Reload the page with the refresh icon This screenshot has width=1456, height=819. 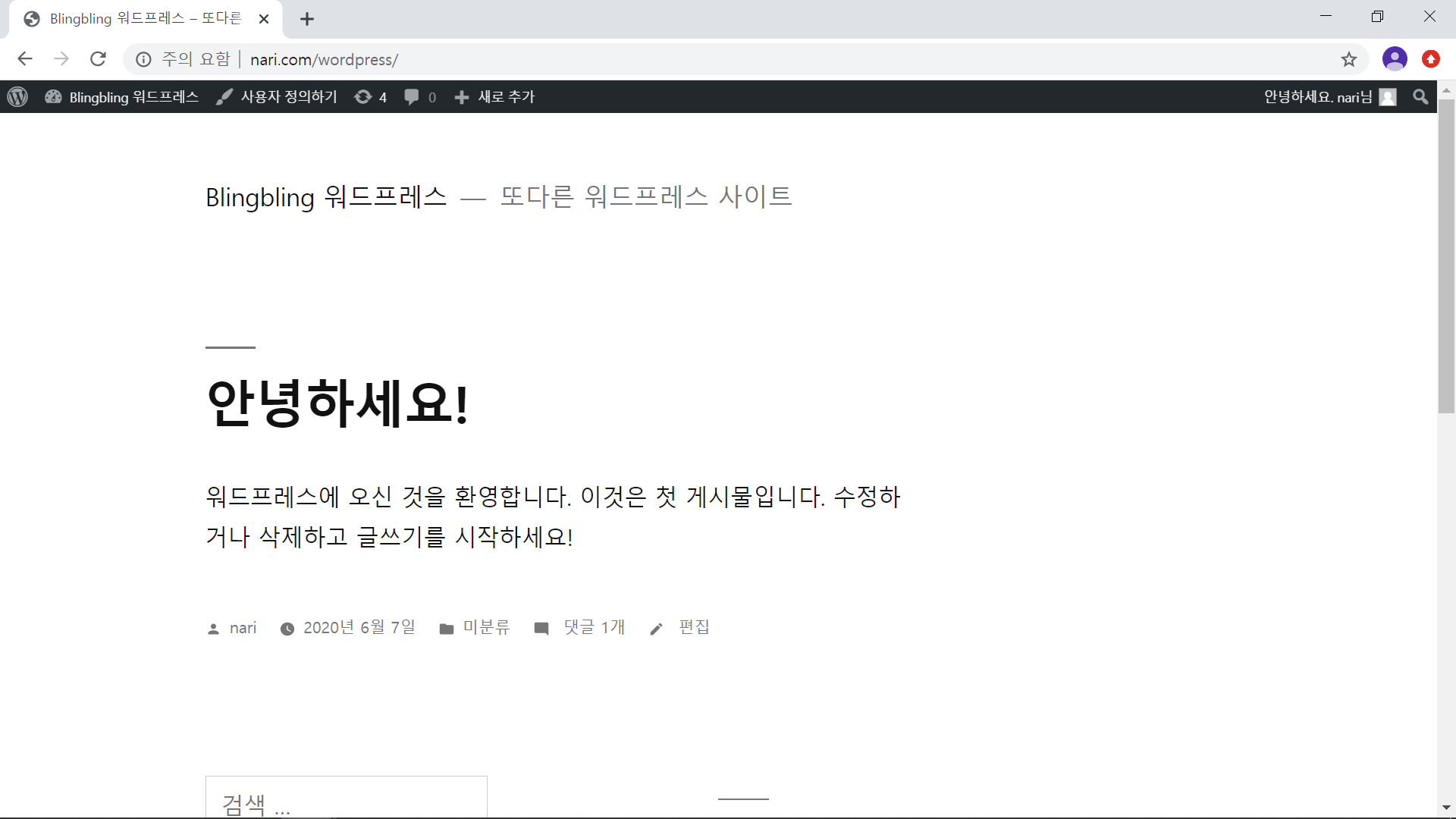coord(98,59)
